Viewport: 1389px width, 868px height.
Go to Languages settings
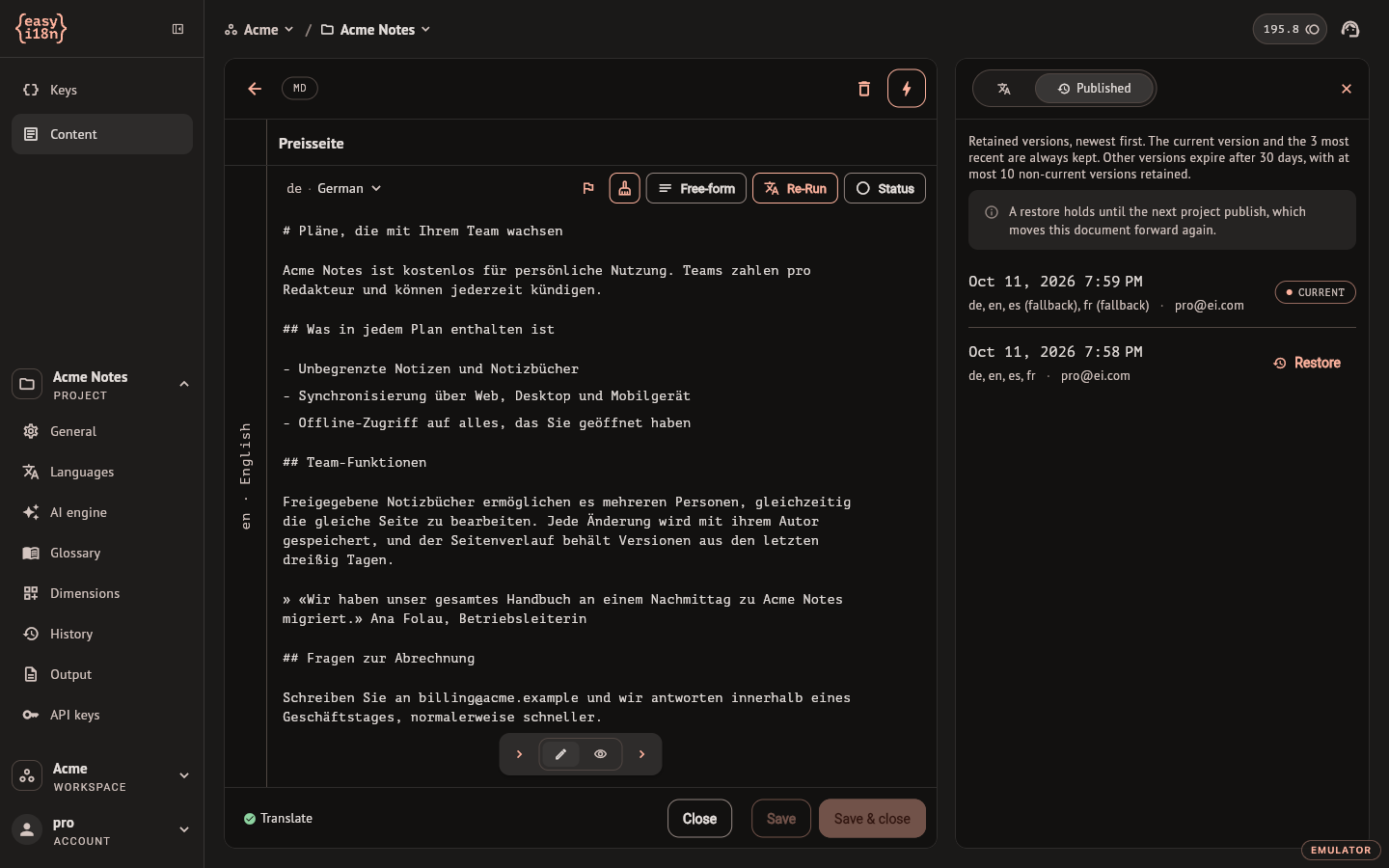click(x=102, y=472)
